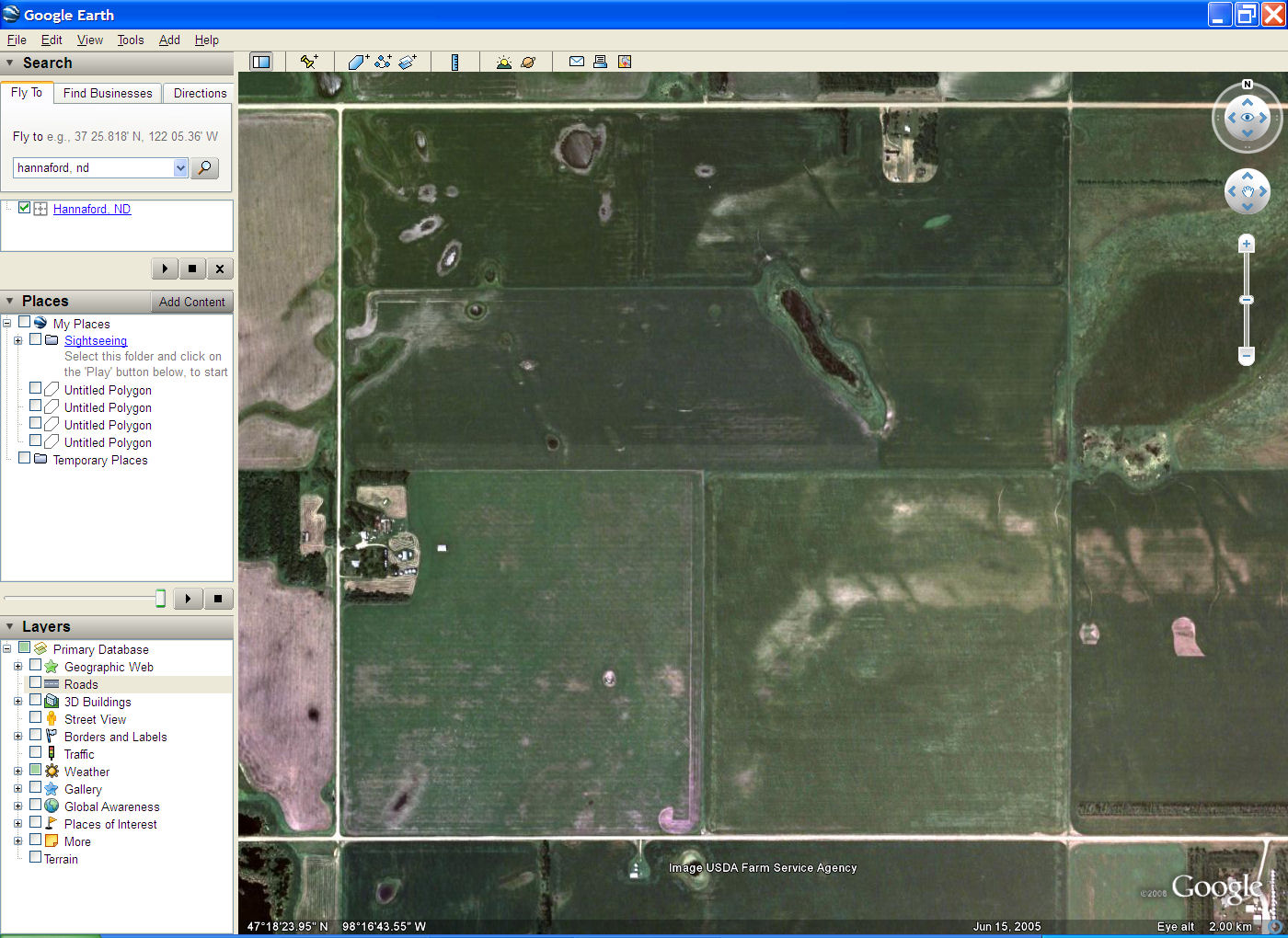Viewport: 1288px width, 938px height.
Task: Switch to Sky view planet icon
Action: (528, 62)
